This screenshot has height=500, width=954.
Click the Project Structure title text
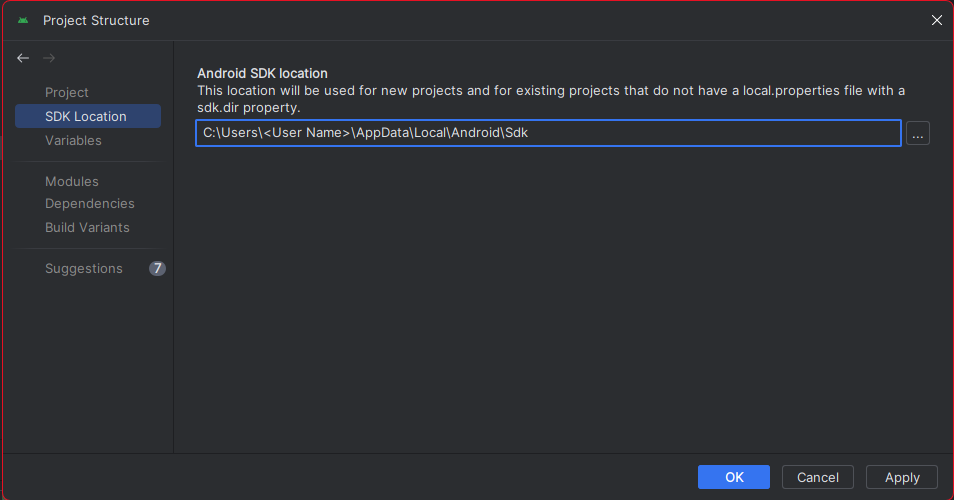pos(96,21)
